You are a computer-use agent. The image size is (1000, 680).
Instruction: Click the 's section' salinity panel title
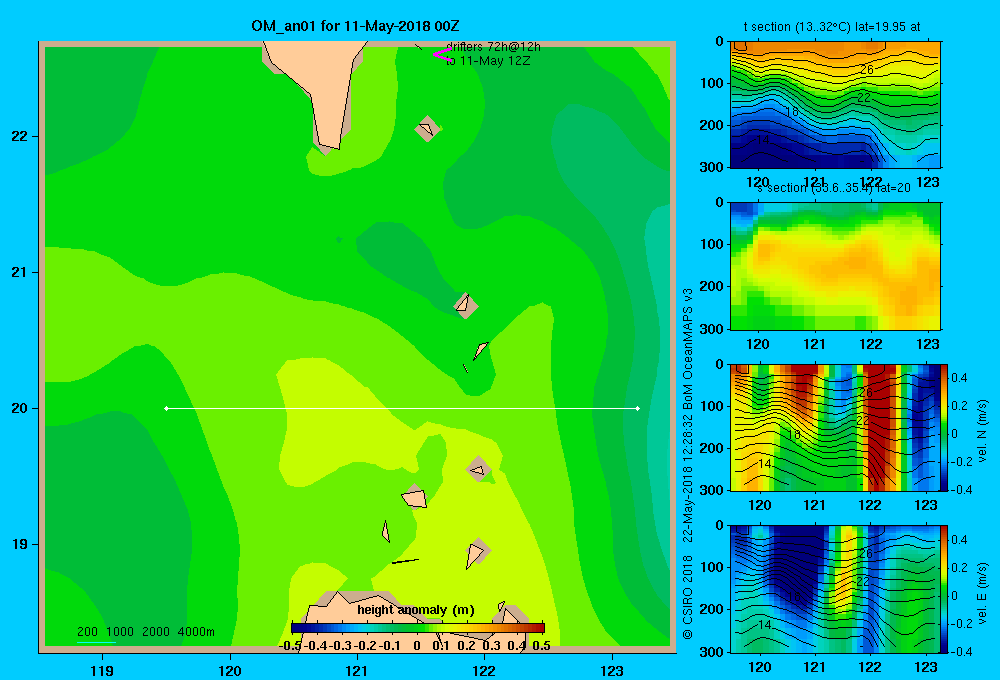click(834, 188)
